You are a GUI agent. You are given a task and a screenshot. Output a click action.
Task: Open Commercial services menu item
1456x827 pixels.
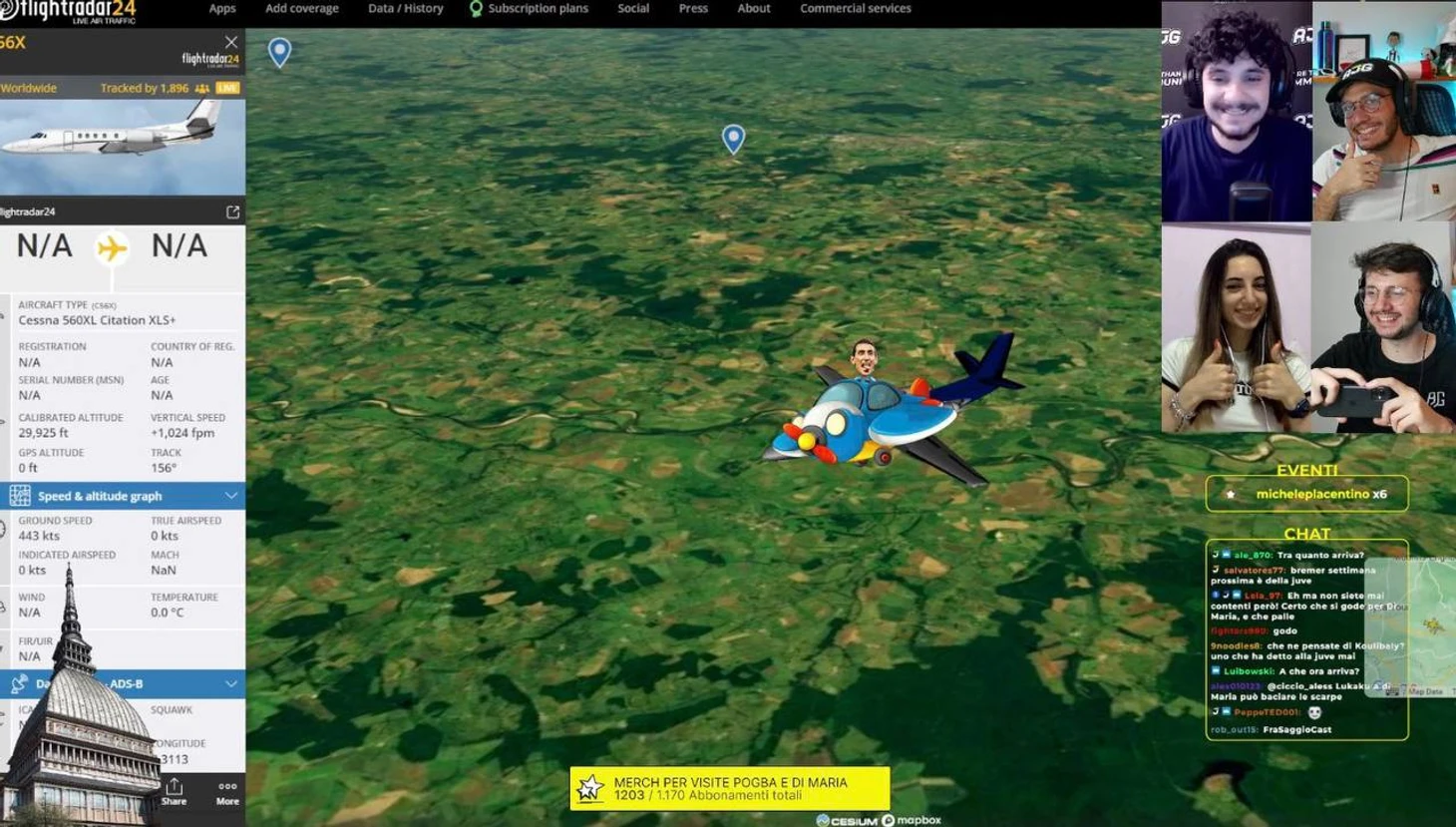click(856, 9)
